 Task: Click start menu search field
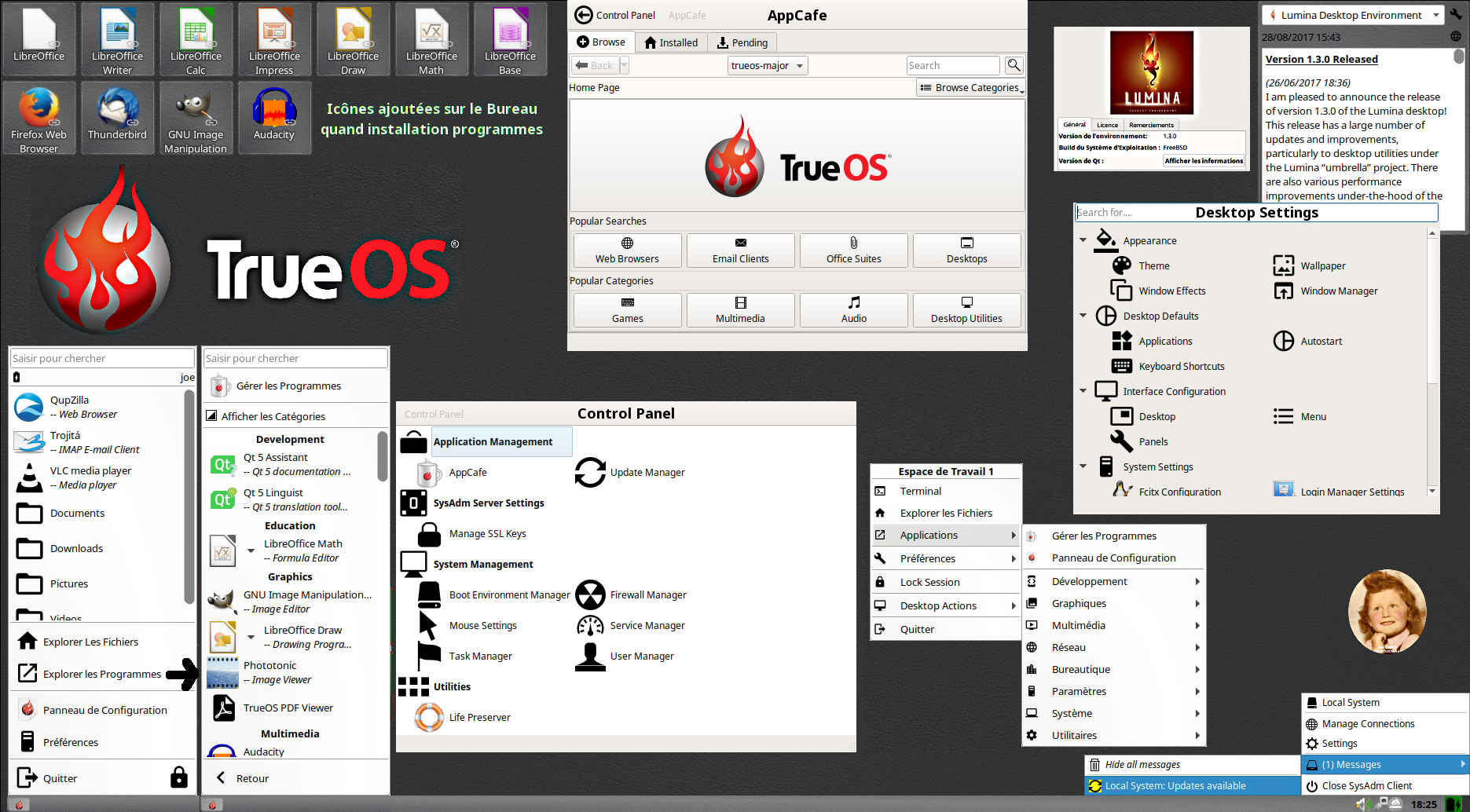102,358
